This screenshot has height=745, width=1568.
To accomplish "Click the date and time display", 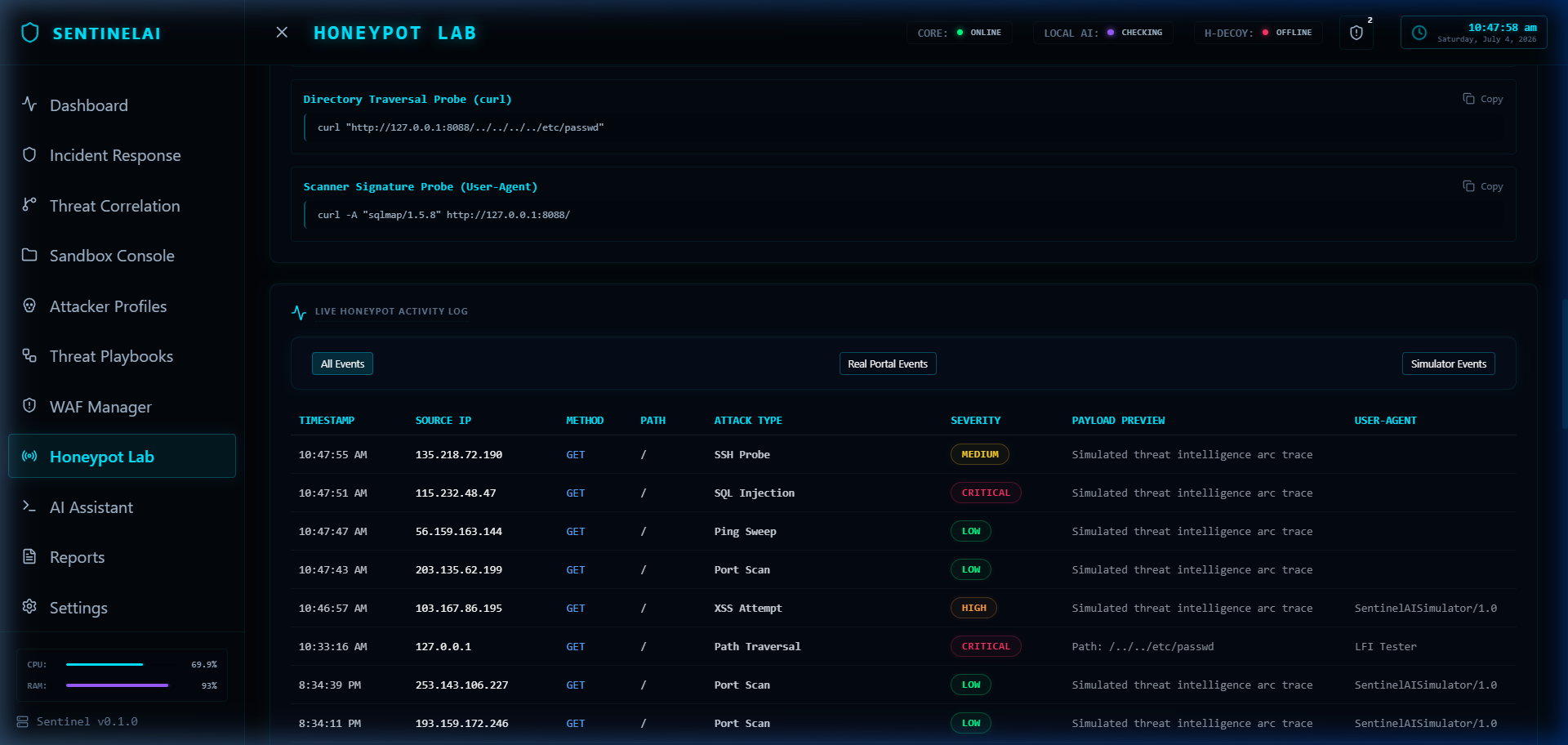I will coord(1473,33).
